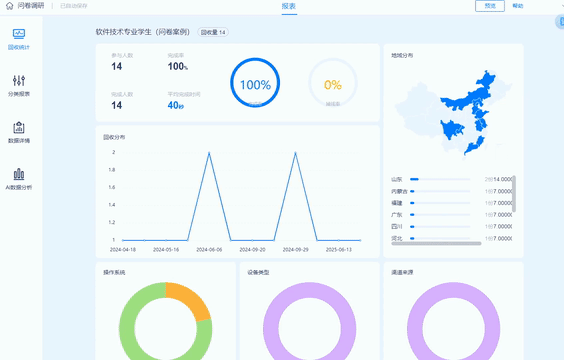564x360 pixels.
Task: Open AI数据分析 bar chart icon
Action: (x=19, y=174)
